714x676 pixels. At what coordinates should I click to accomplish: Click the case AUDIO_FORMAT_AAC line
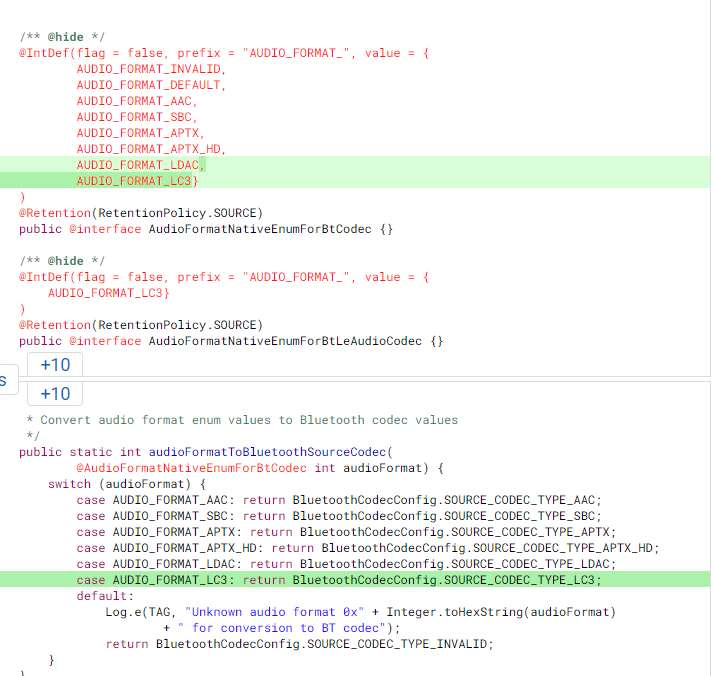(x=339, y=500)
